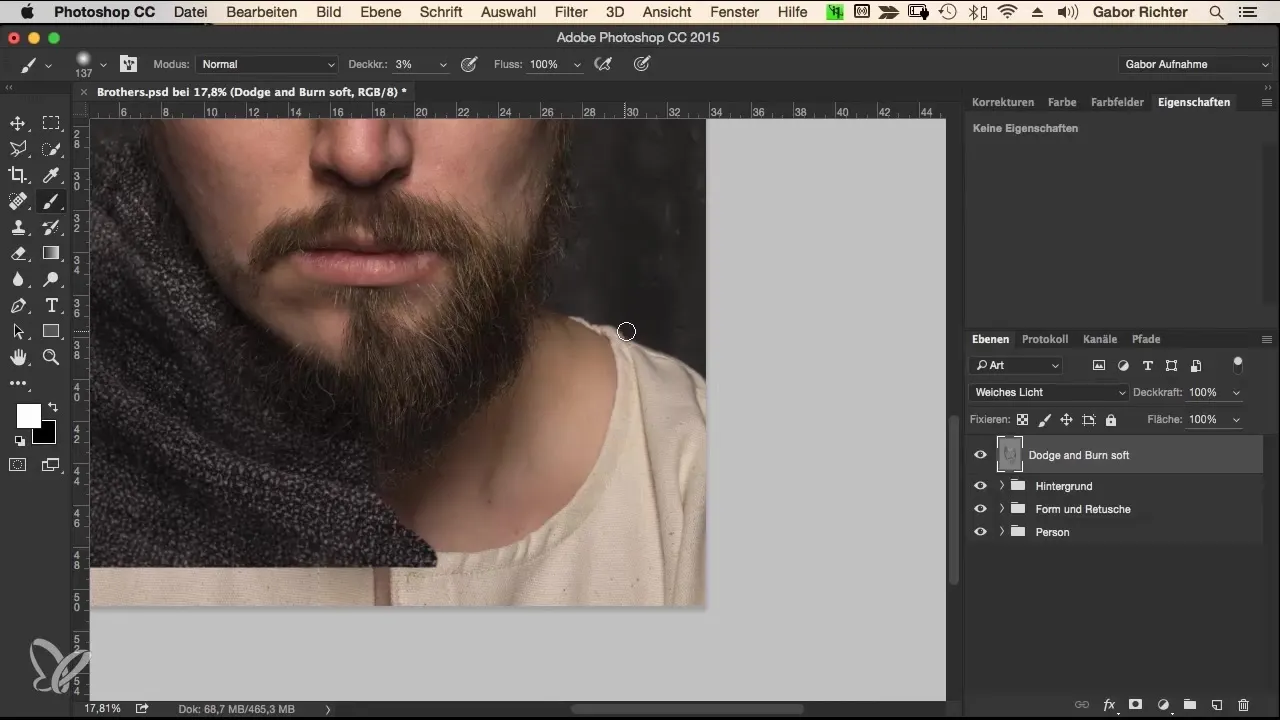Open the brush preset picker

tap(102, 65)
